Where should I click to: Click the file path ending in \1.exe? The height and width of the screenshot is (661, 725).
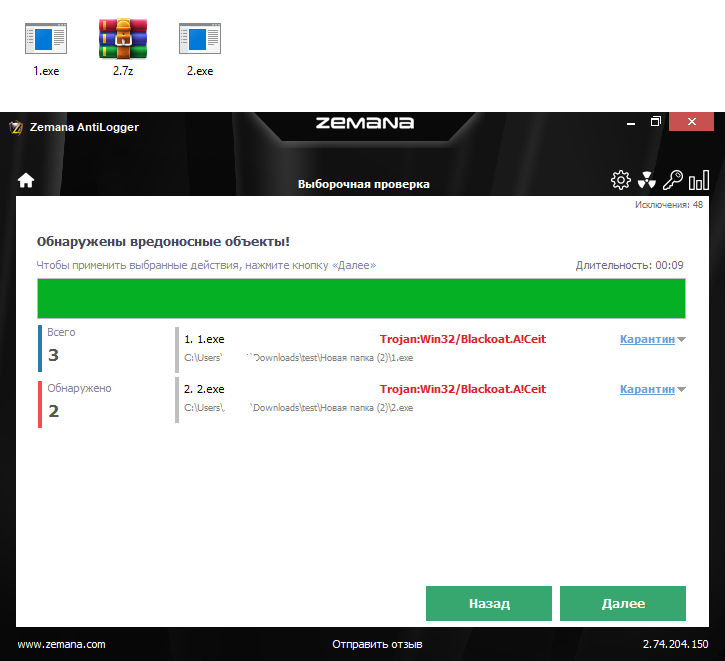pyautogui.click(x=299, y=358)
